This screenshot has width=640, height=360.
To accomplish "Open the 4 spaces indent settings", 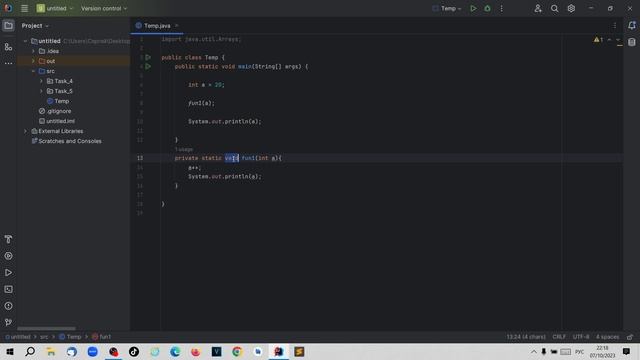I will pos(607,337).
